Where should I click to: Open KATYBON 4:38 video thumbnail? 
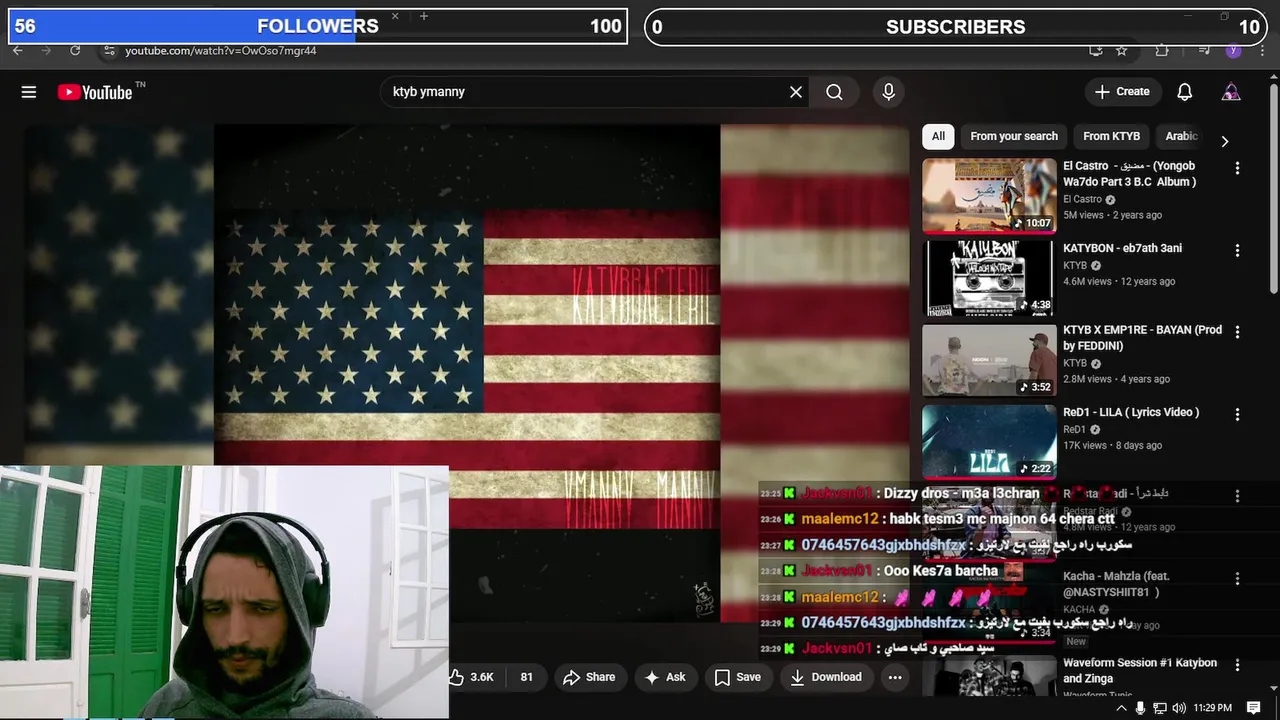(x=988, y=278)
